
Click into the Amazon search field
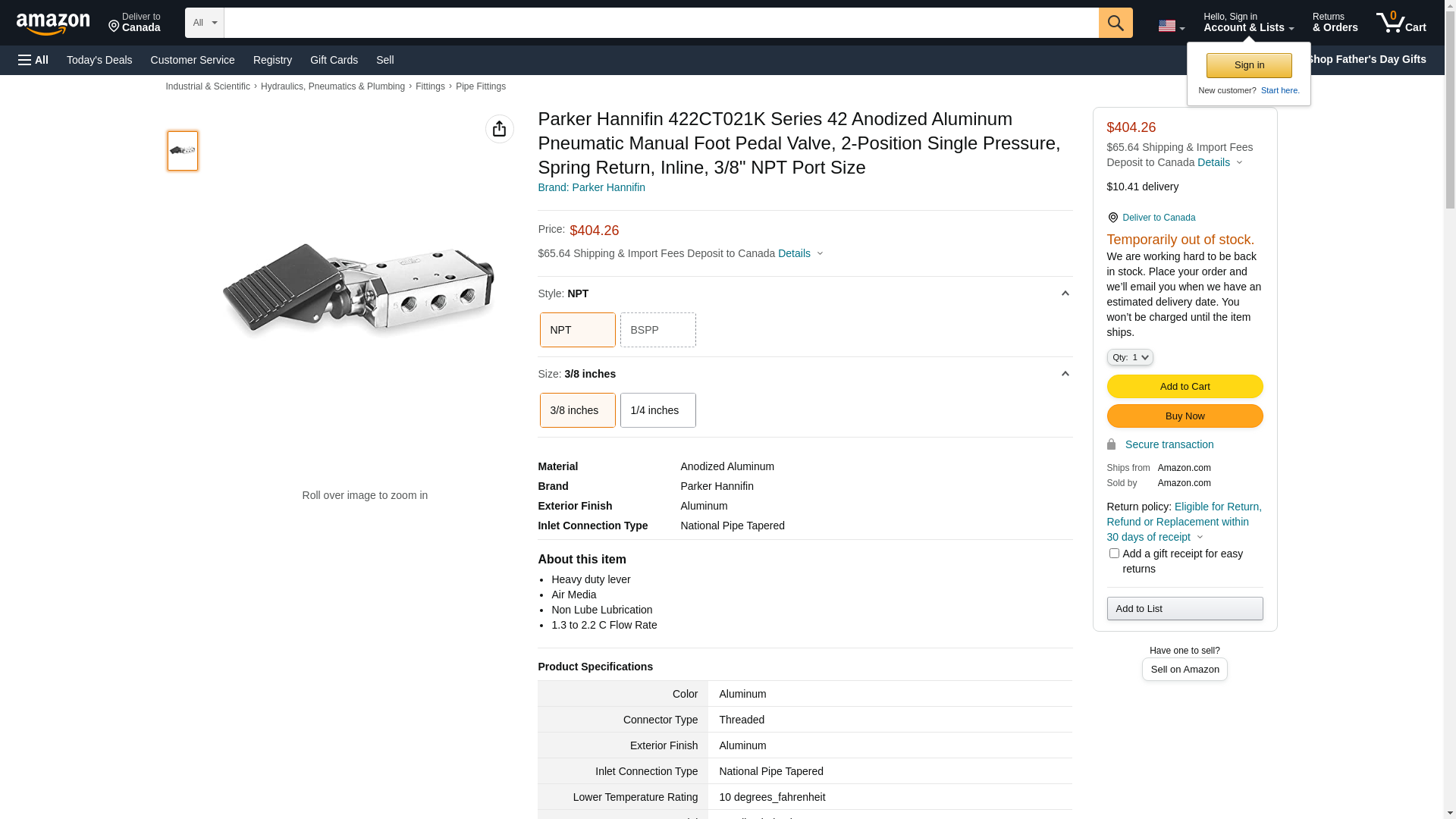click(x=661, y=23)
